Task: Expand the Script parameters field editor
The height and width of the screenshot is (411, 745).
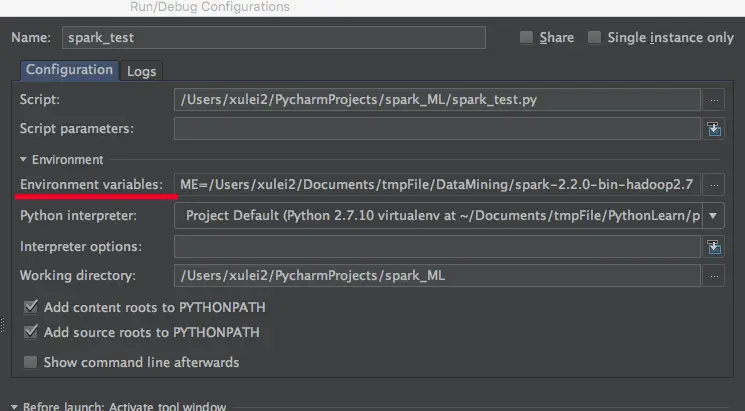Action: coord(714,129)
